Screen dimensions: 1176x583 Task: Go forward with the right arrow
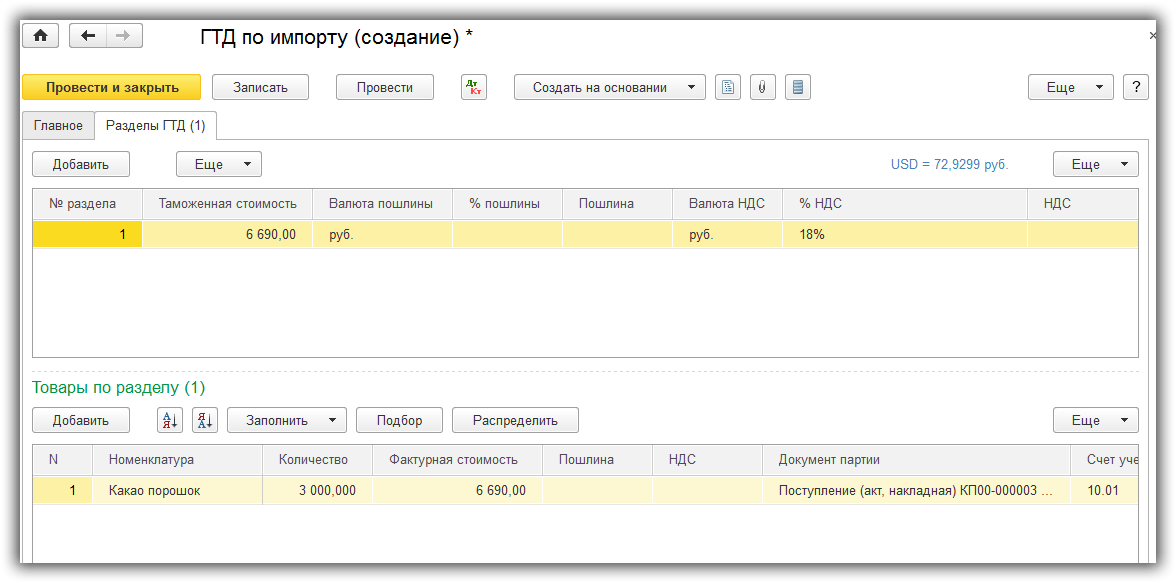[x=124, y=36]
